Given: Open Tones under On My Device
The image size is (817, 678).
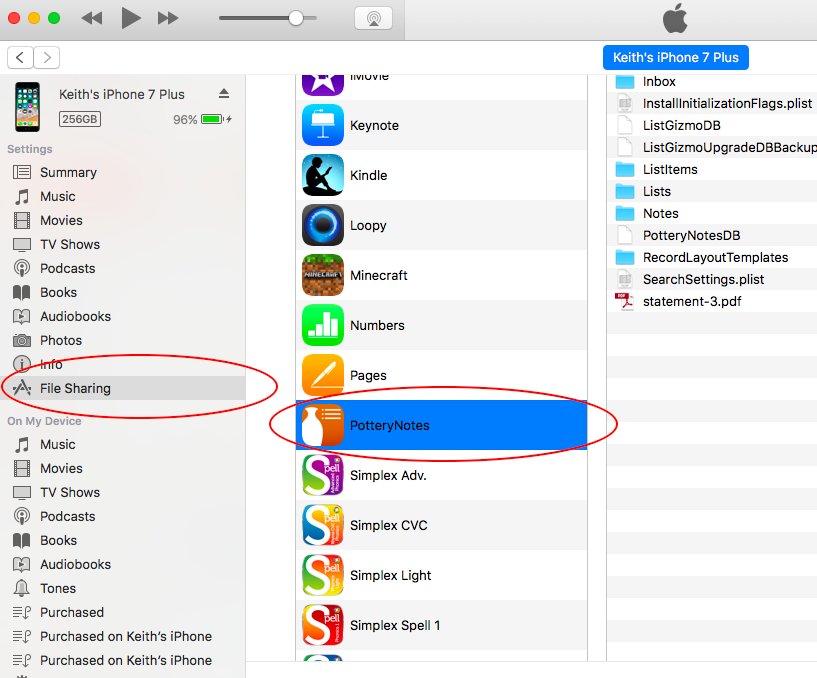Looking at the screenshot, I should click(122, 588).
